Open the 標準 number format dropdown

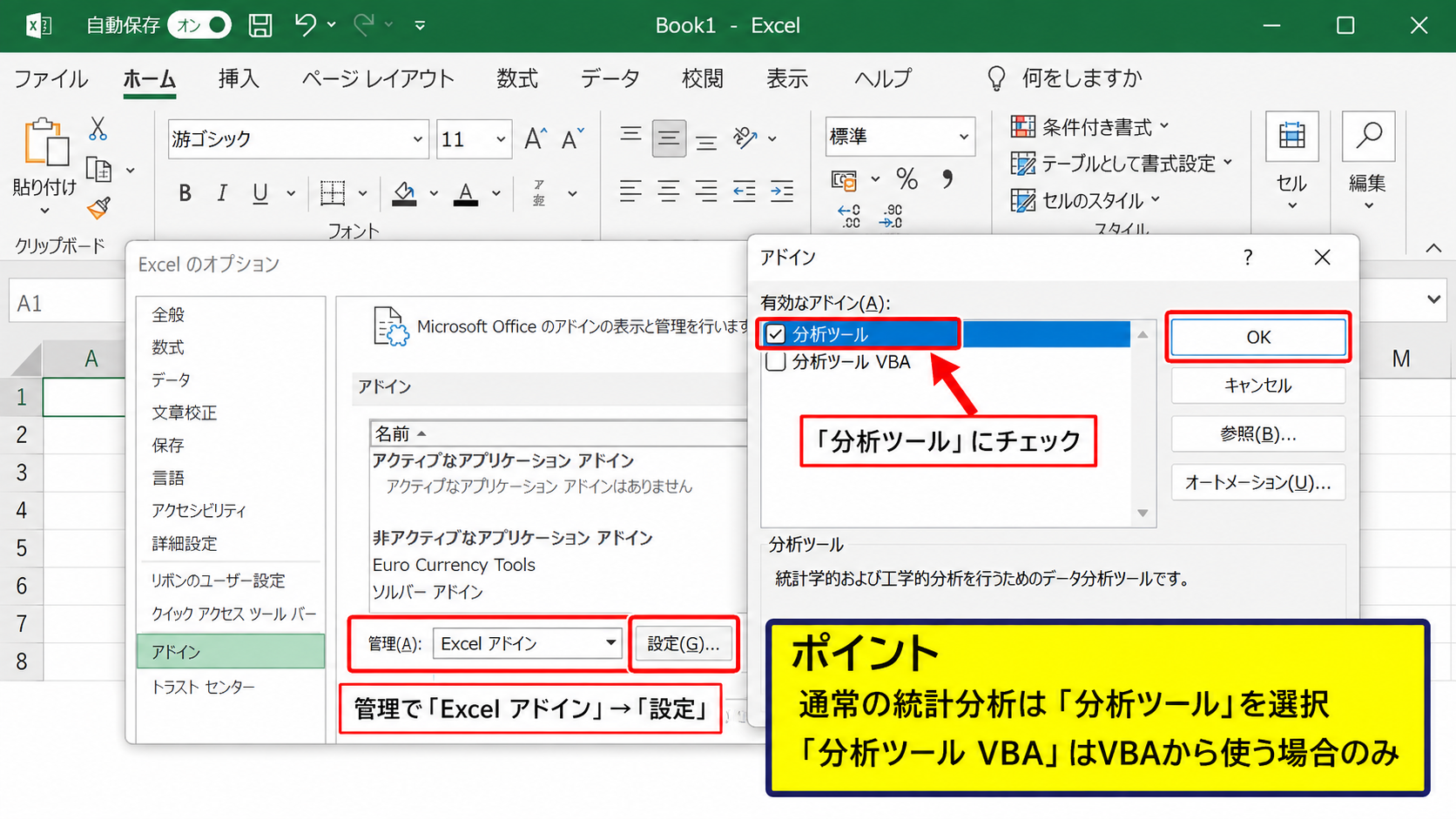pos(964,137)
